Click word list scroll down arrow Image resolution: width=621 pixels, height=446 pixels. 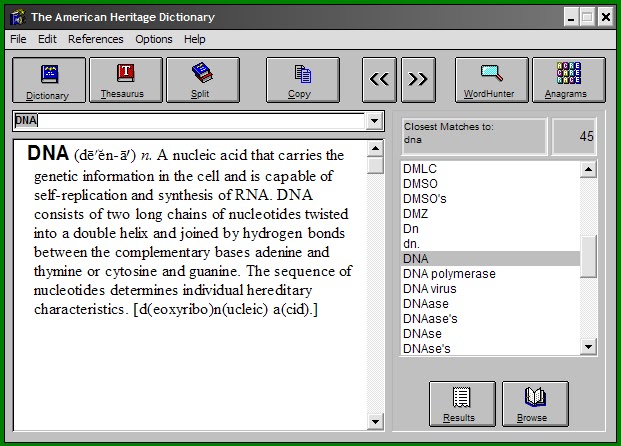click(x=589, y=347)
